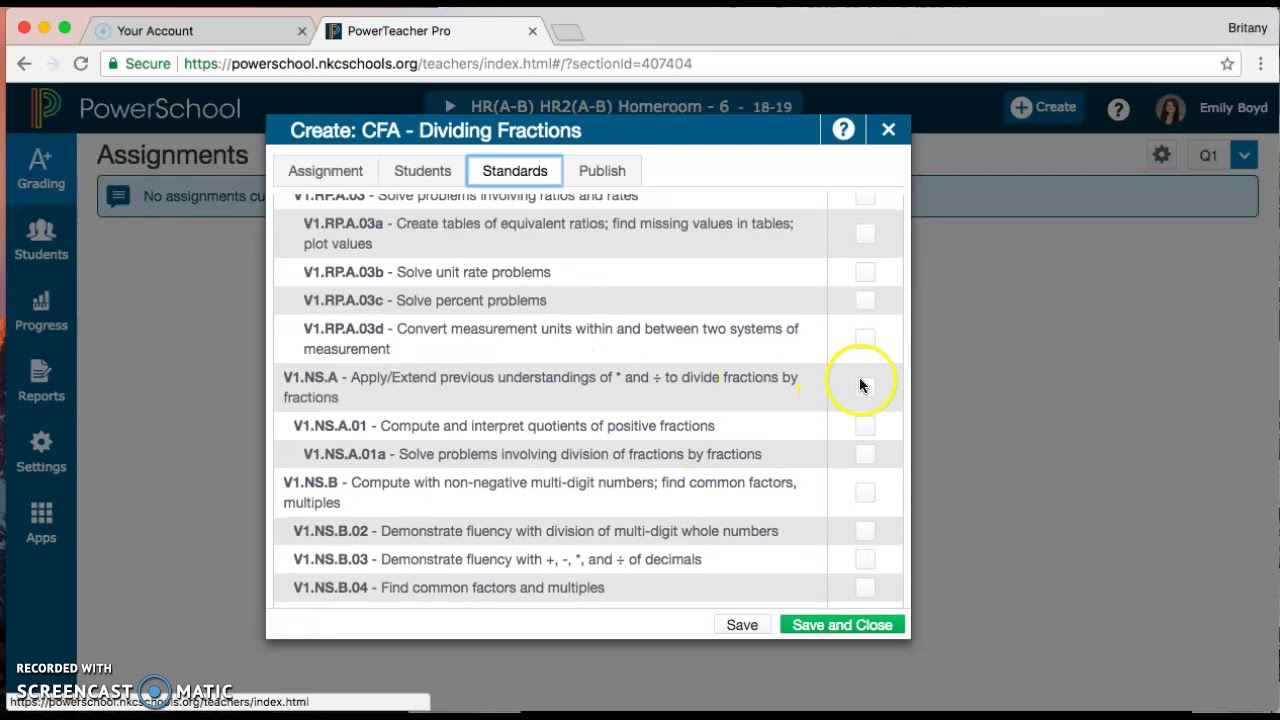Click the help icon in top navigation bar

pyautogui.click(x=1118, y=109)
